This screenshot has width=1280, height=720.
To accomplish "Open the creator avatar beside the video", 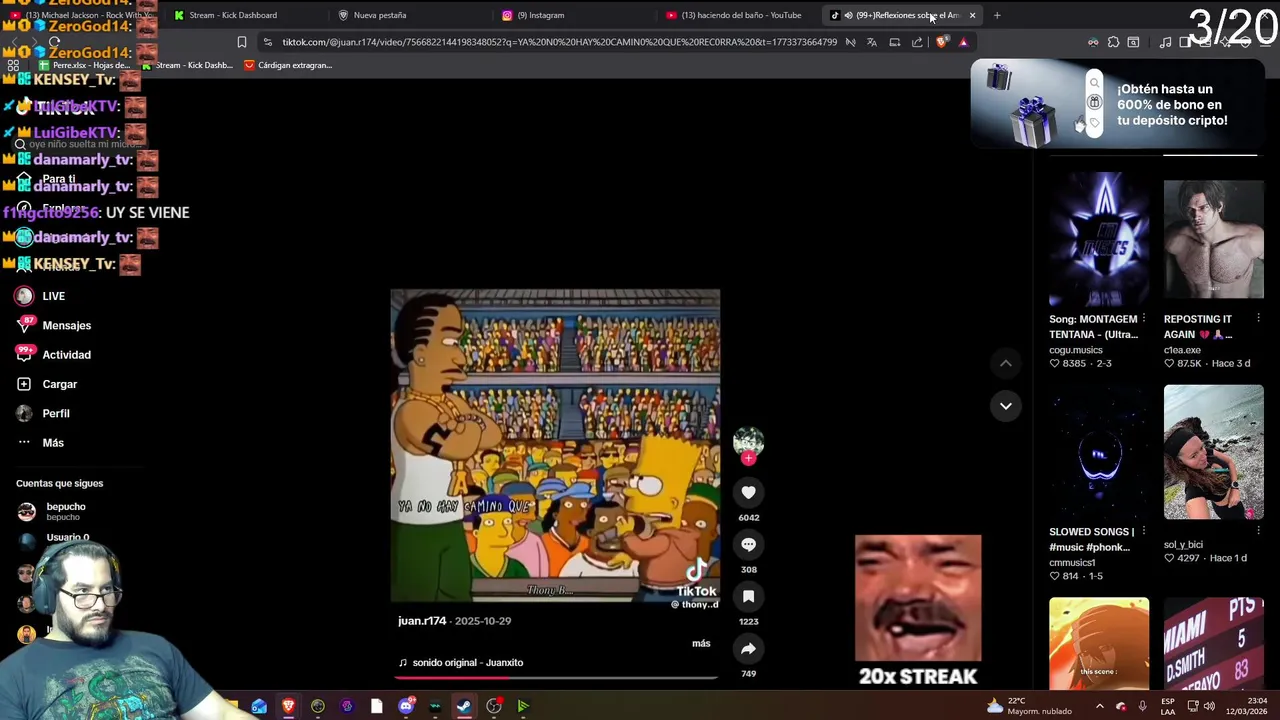I will coord(748,440).
